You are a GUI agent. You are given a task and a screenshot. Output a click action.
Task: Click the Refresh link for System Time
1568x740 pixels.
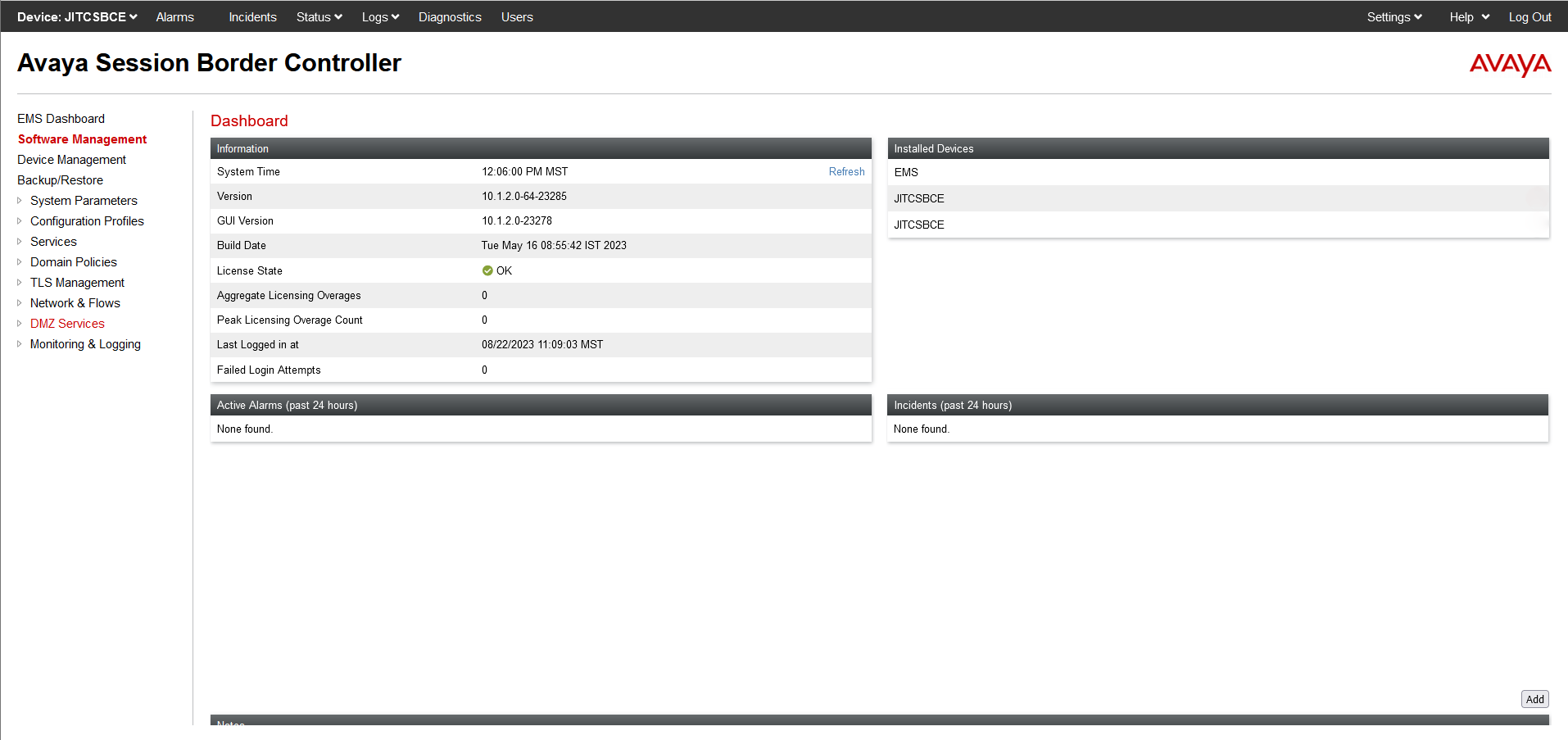pos(846,171)
